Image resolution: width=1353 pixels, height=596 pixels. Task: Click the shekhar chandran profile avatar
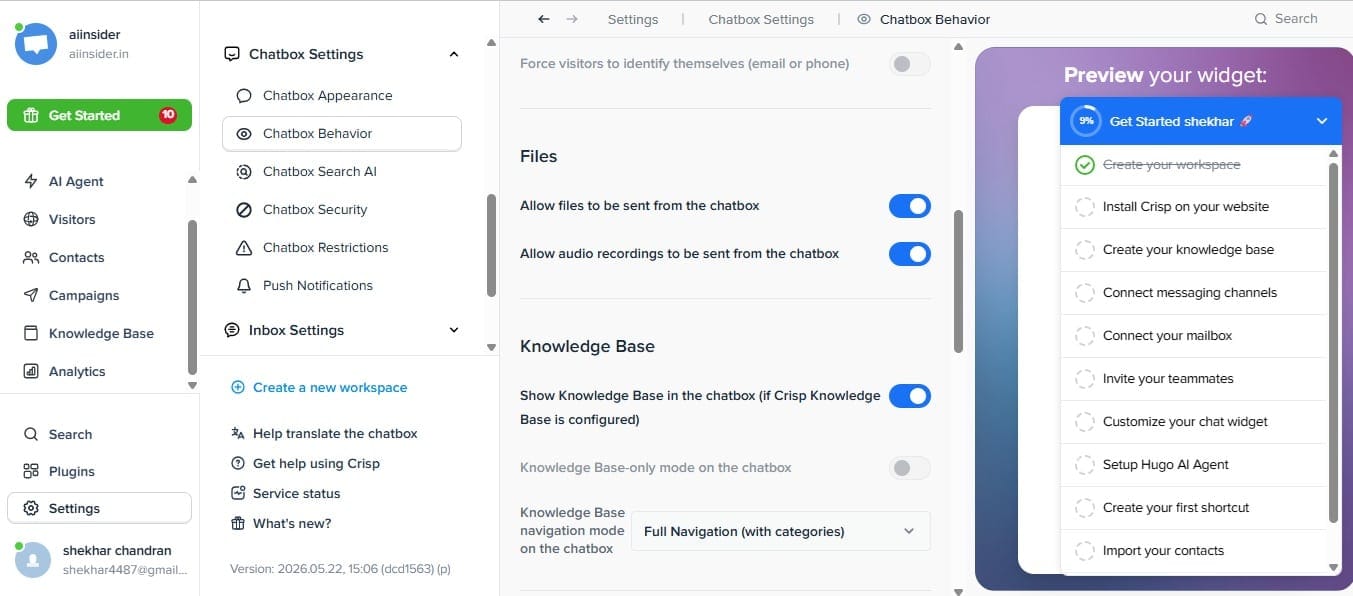(33, 560)
